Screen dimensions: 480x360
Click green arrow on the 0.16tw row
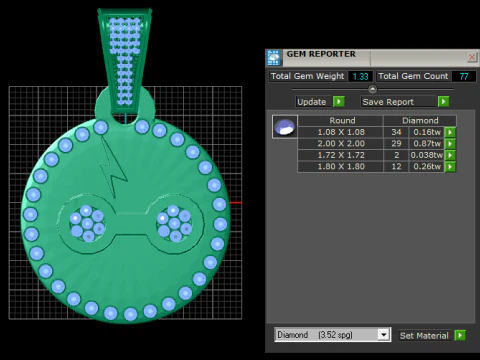tap(450, 132)
